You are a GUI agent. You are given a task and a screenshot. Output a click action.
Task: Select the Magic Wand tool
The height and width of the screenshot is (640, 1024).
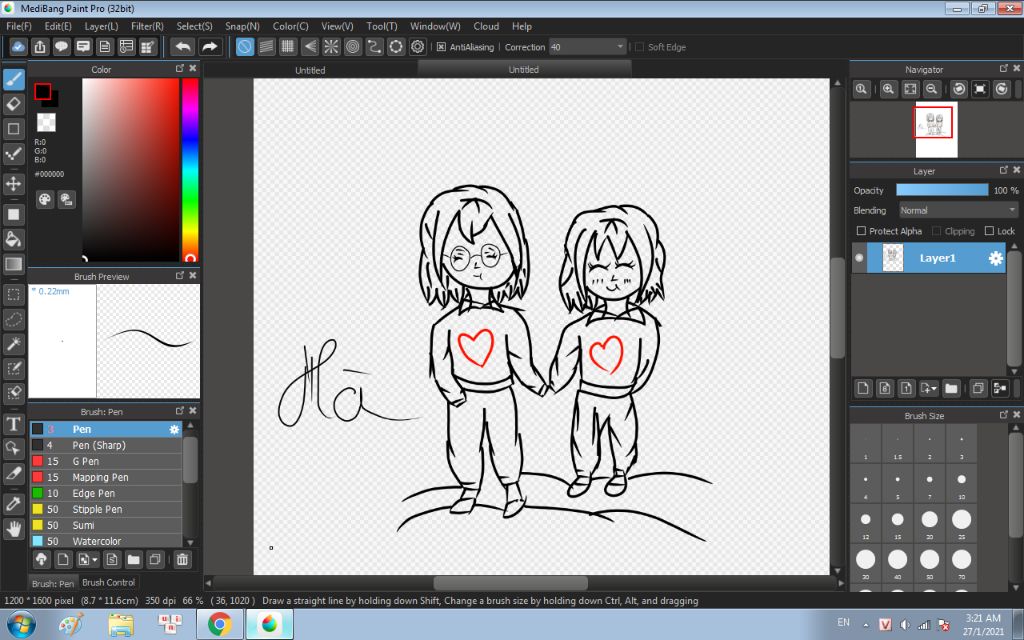click(14, 344)
